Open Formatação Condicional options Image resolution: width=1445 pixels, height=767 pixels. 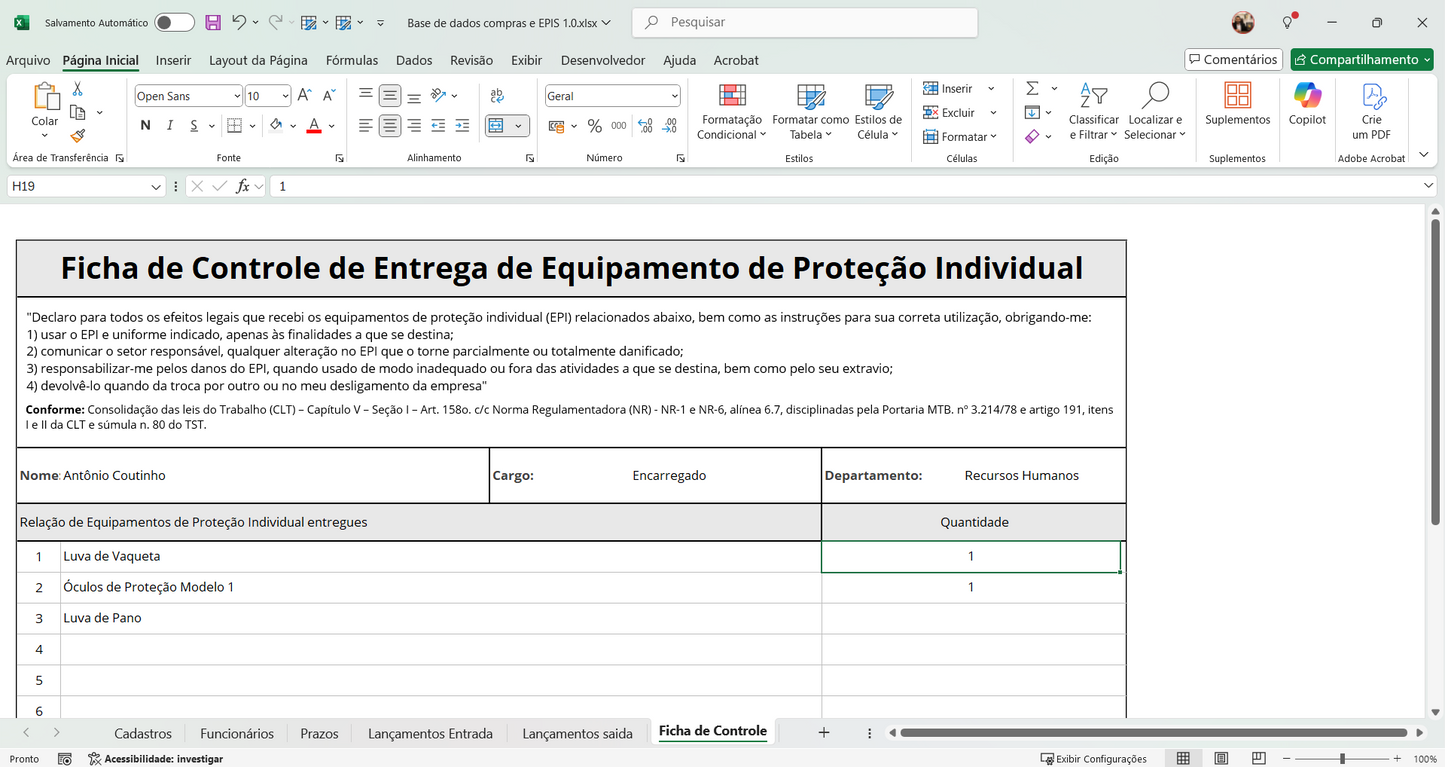click(x=731, y=112)
